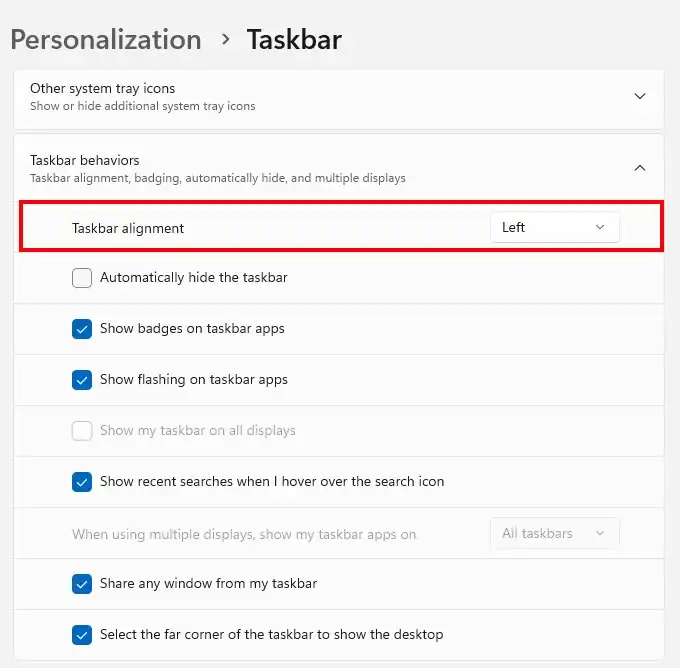Click the Taskbar alignment label
680x668 pixels.
point(128,228)
